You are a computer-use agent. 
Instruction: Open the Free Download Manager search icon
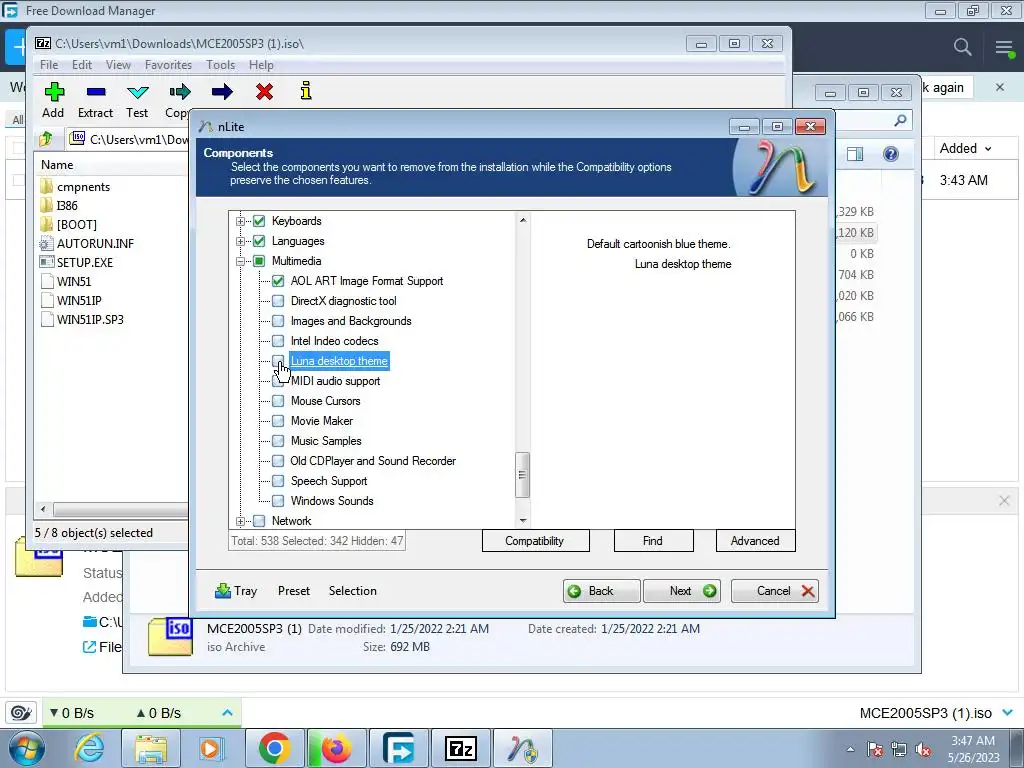click(962, 47)
